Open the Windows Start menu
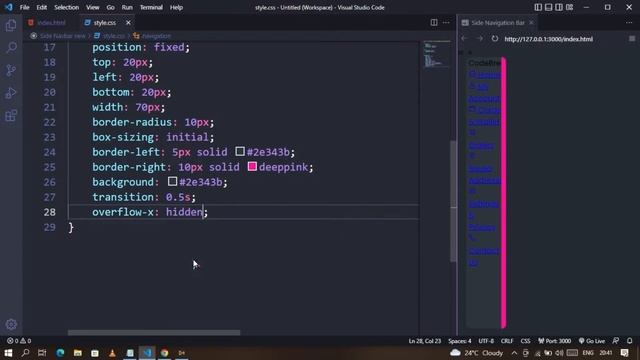 8,353
